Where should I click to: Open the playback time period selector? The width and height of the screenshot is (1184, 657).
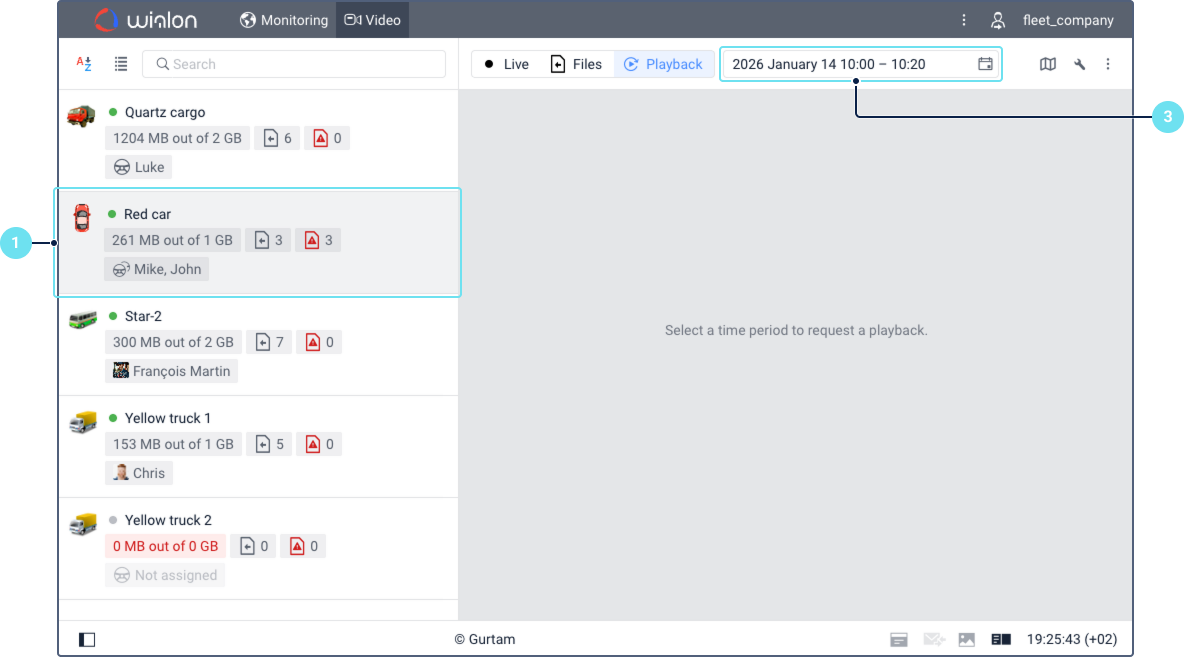point(850,64)
